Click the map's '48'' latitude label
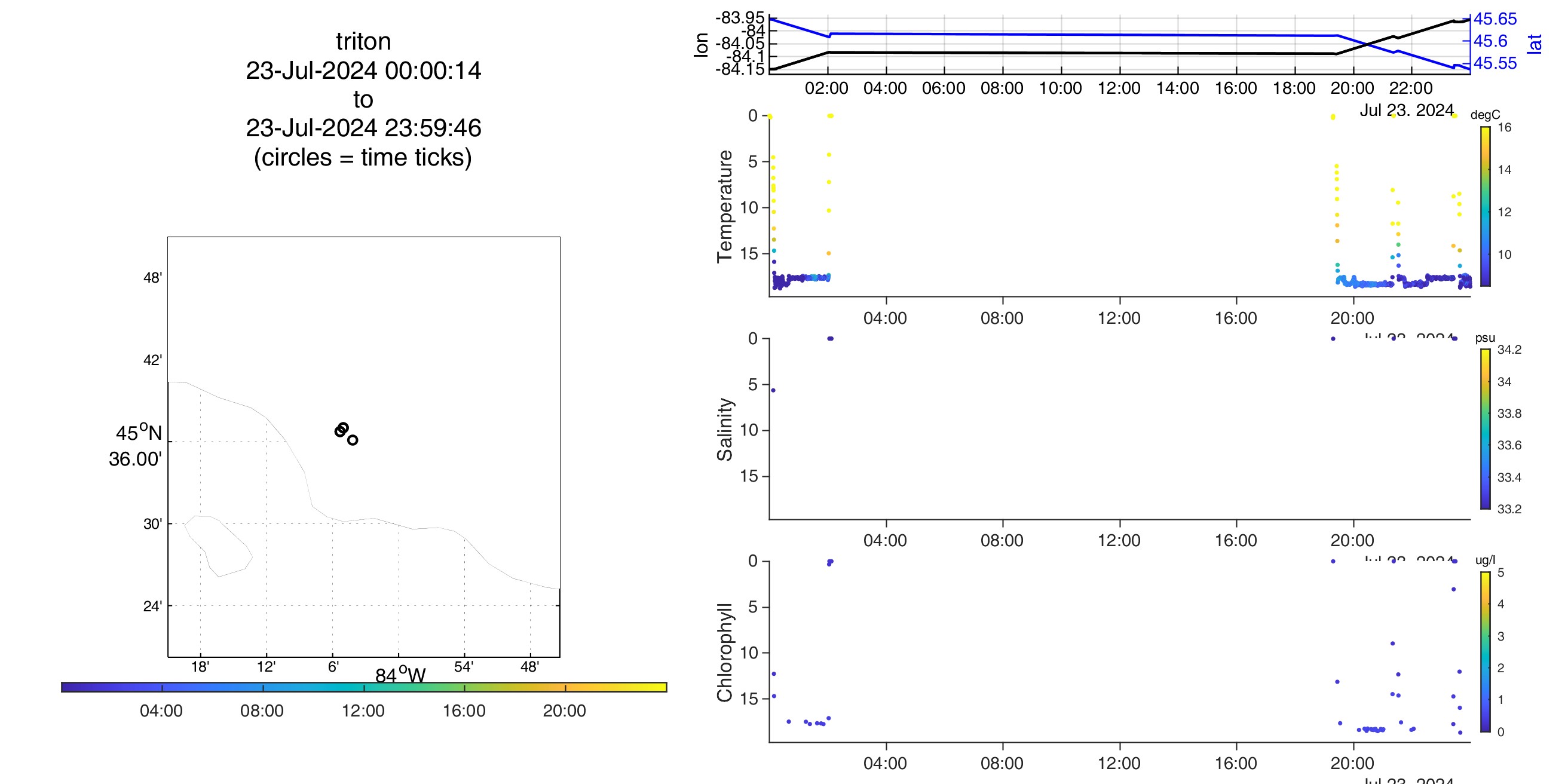Image resolution: width=1568 pixels, height=784 pixels. click(x=153, y=278)
